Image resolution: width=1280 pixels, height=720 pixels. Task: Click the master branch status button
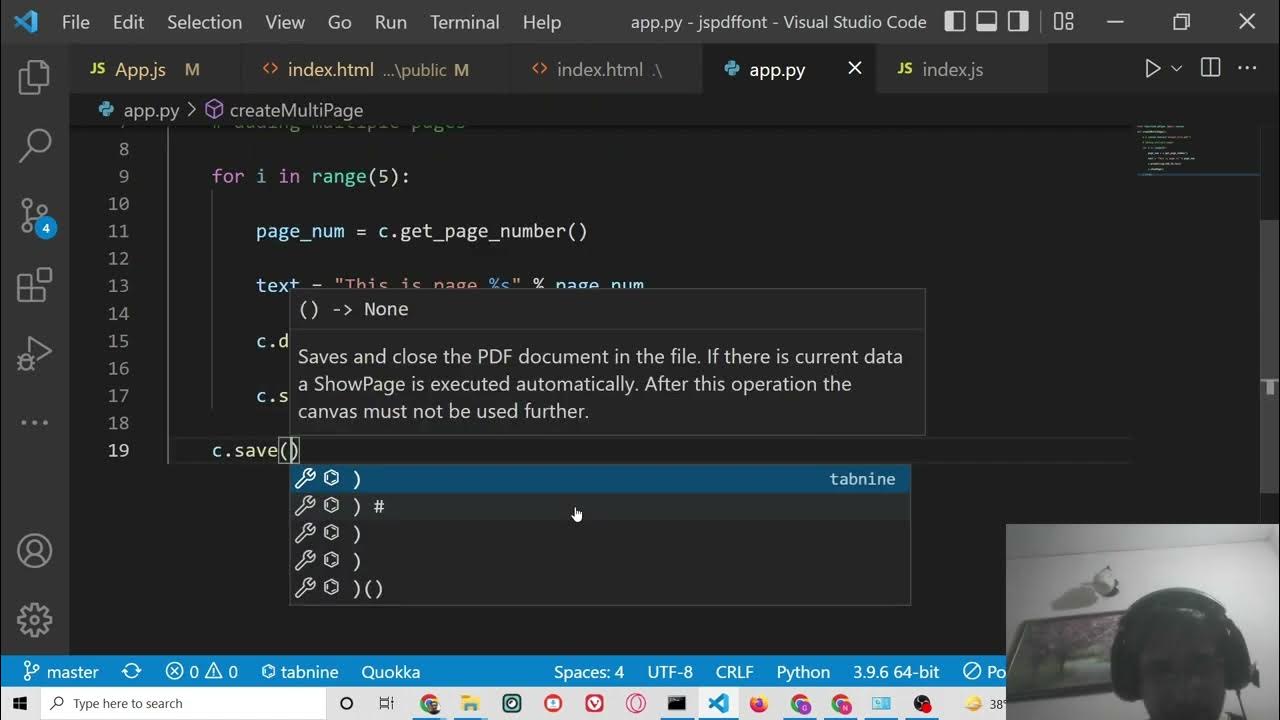(61, 672)
